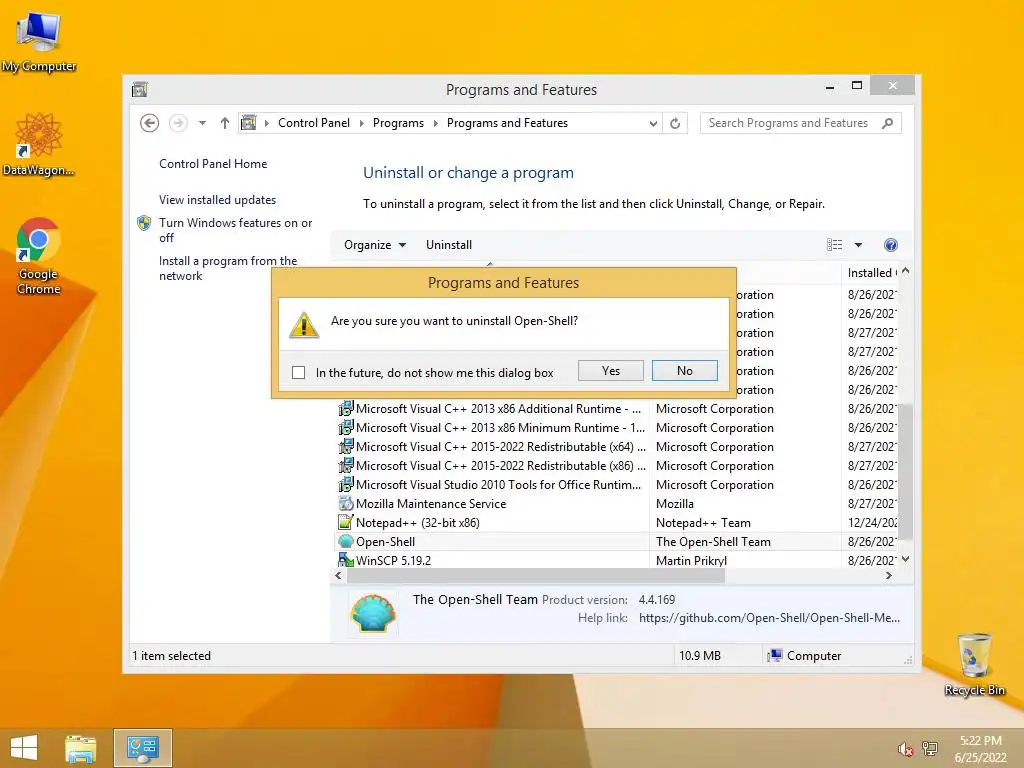Viewport: 1024px width, 768px height.
Task: Click the vertical scrollbar down arrow
Action: 905,560
